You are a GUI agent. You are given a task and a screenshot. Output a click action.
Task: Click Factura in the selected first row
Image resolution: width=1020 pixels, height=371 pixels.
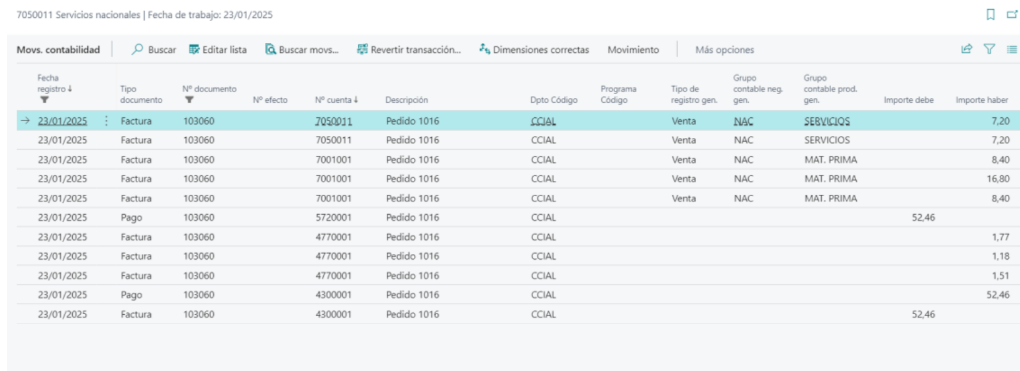[136, 120]
